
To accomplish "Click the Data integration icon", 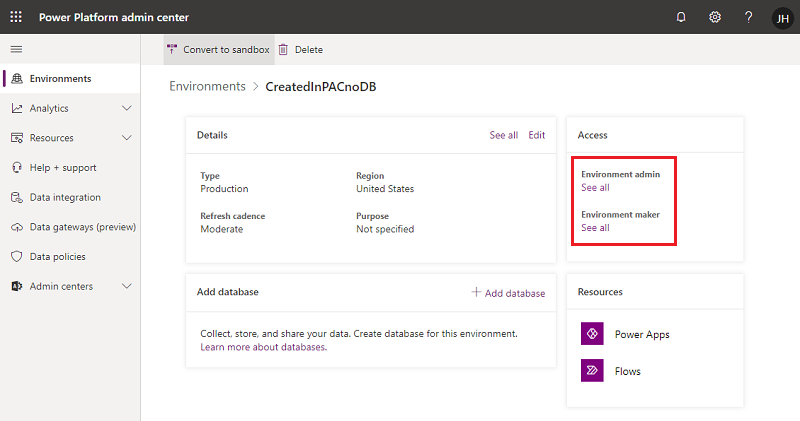I will pyautogui.click(x=17, y=197).
